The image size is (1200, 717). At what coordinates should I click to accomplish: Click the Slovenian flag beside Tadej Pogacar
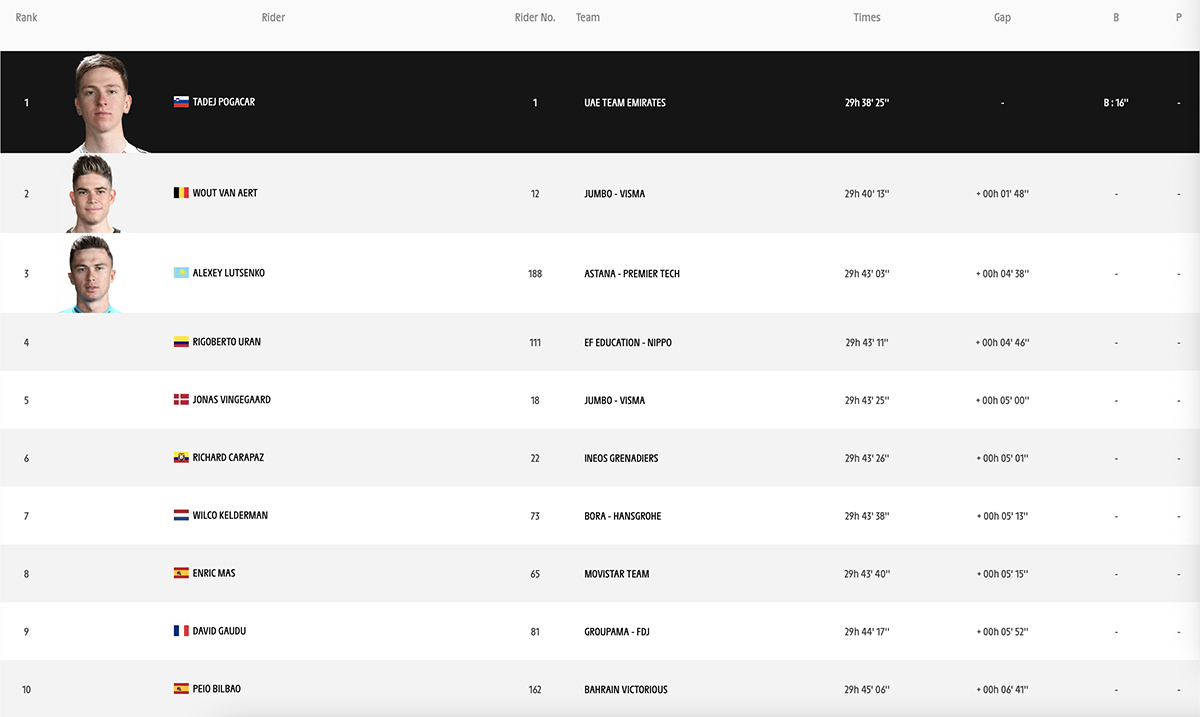pos(181,102)
